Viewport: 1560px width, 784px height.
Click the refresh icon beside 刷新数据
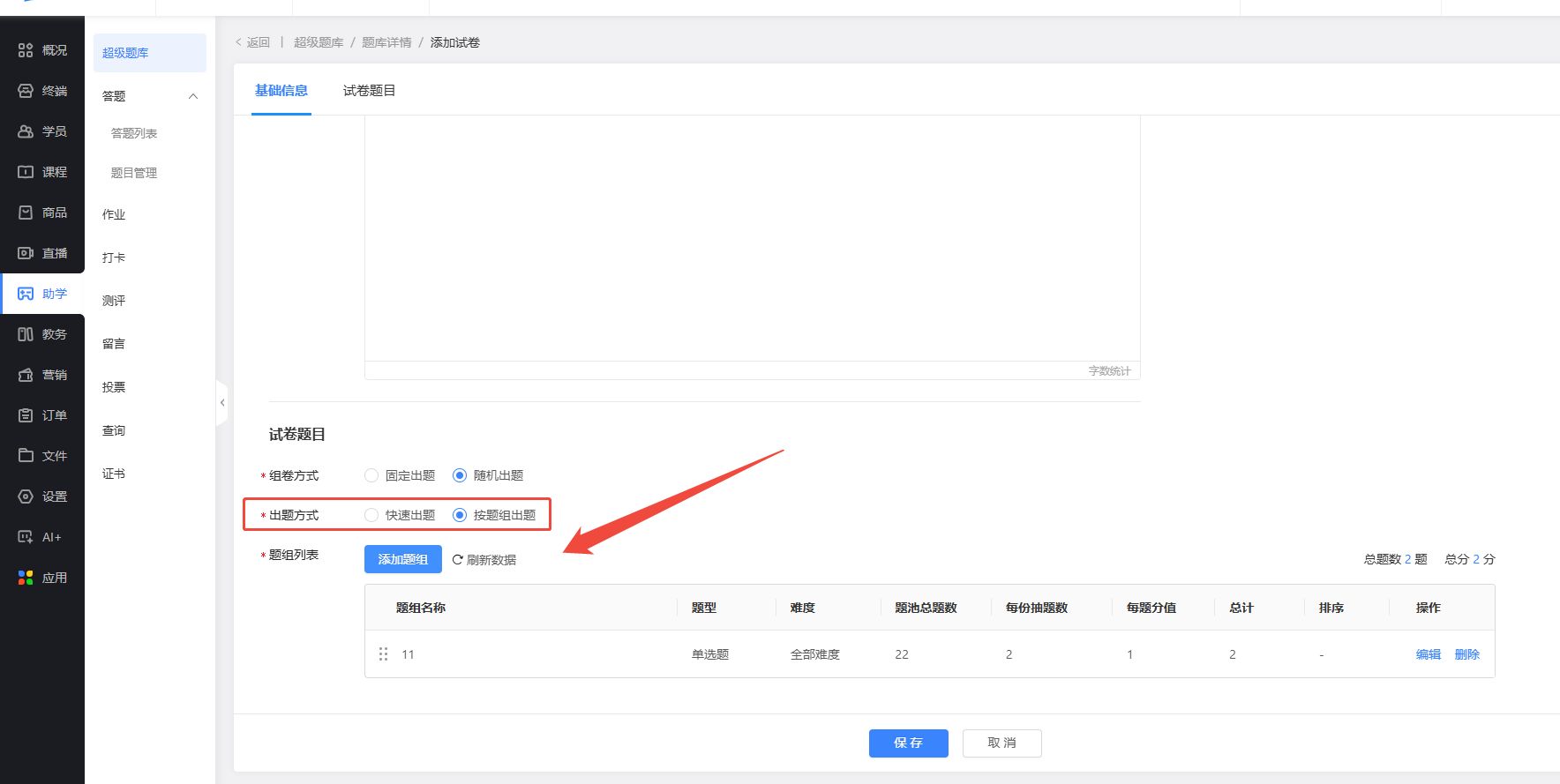[457, 559]
